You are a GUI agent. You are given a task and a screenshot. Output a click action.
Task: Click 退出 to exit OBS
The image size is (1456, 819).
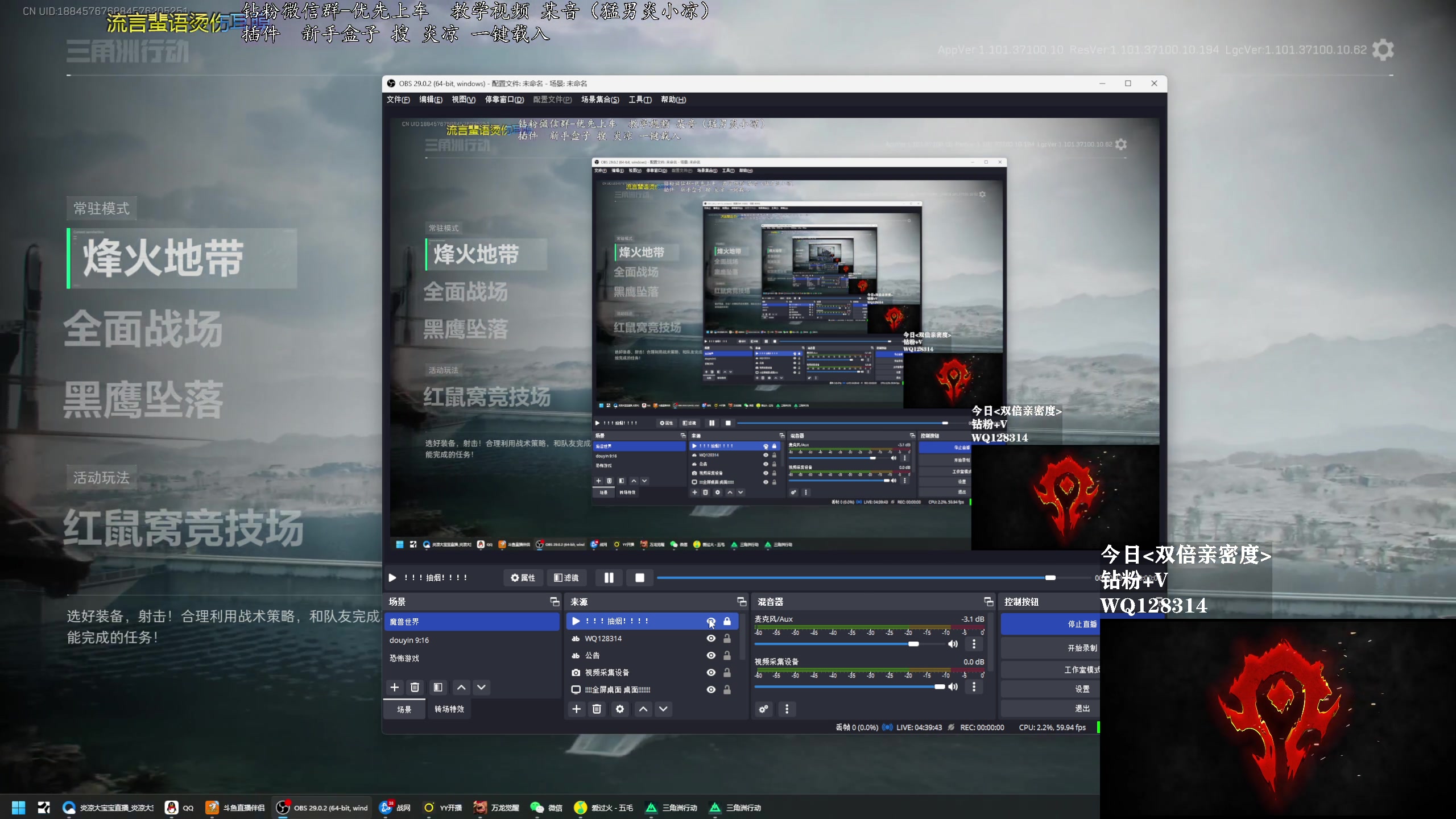pyautogui.click(x=1050, y=709)
